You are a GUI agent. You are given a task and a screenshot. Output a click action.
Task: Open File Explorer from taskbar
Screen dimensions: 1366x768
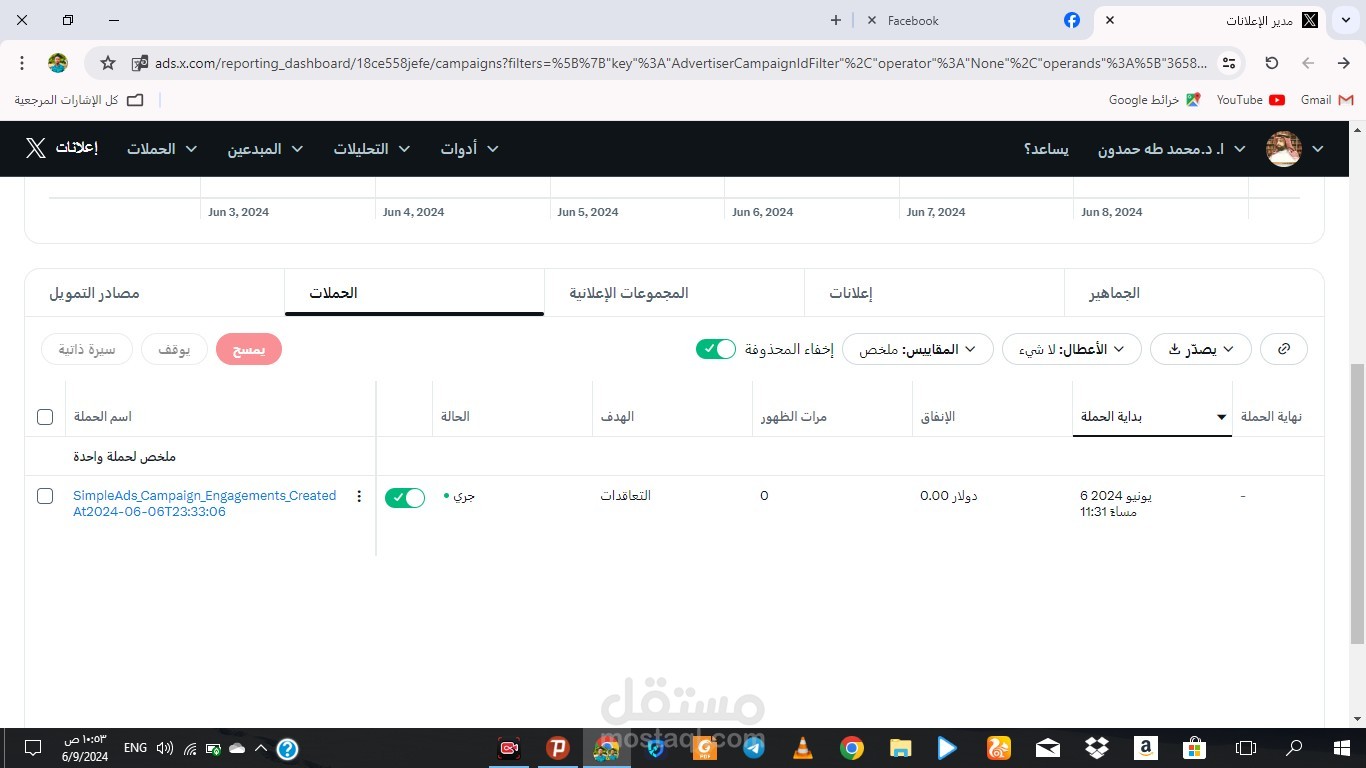[x=901, y=748]
